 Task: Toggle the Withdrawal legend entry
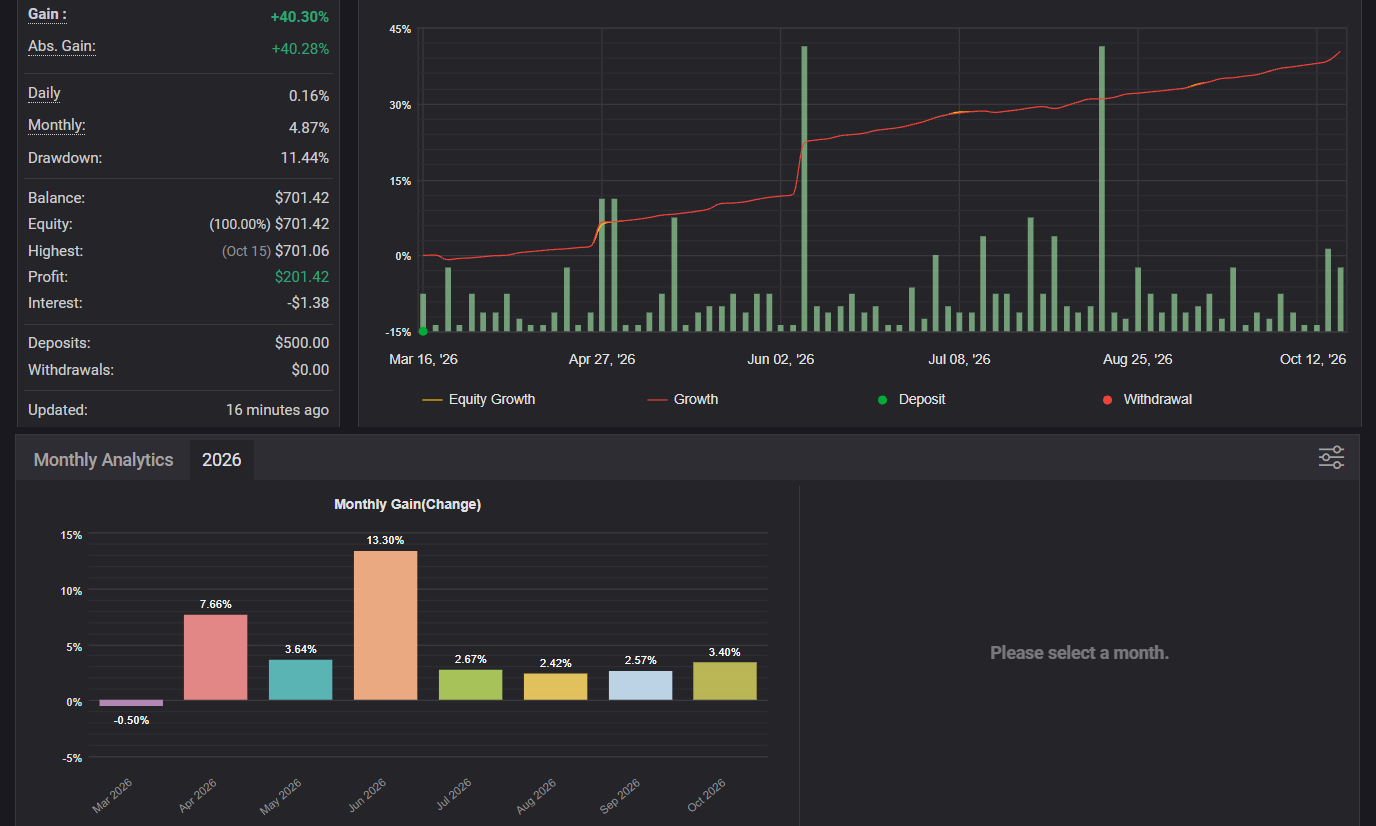tap(1147, 399)
